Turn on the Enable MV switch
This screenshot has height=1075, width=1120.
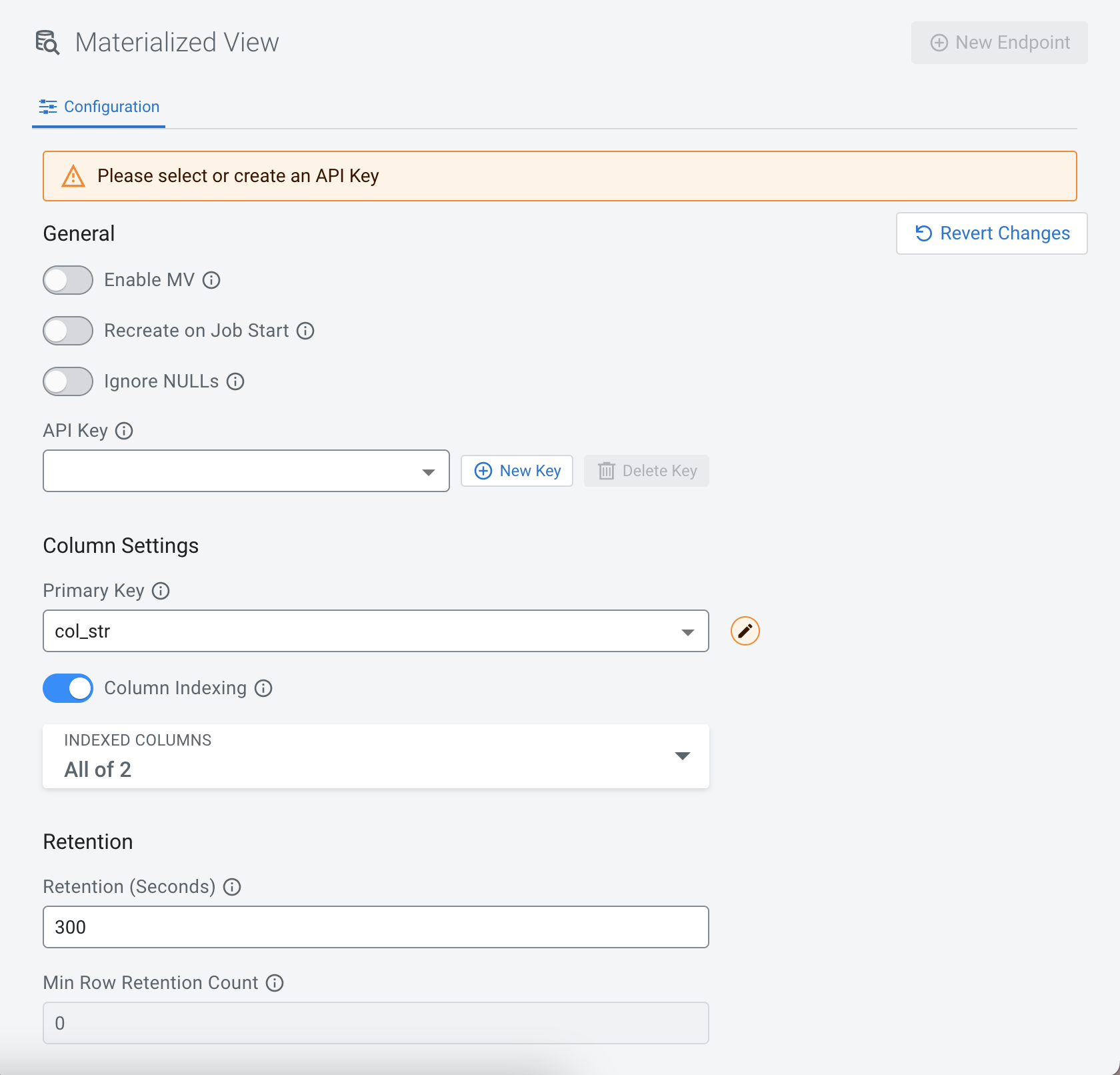click(x=68, y=280)
